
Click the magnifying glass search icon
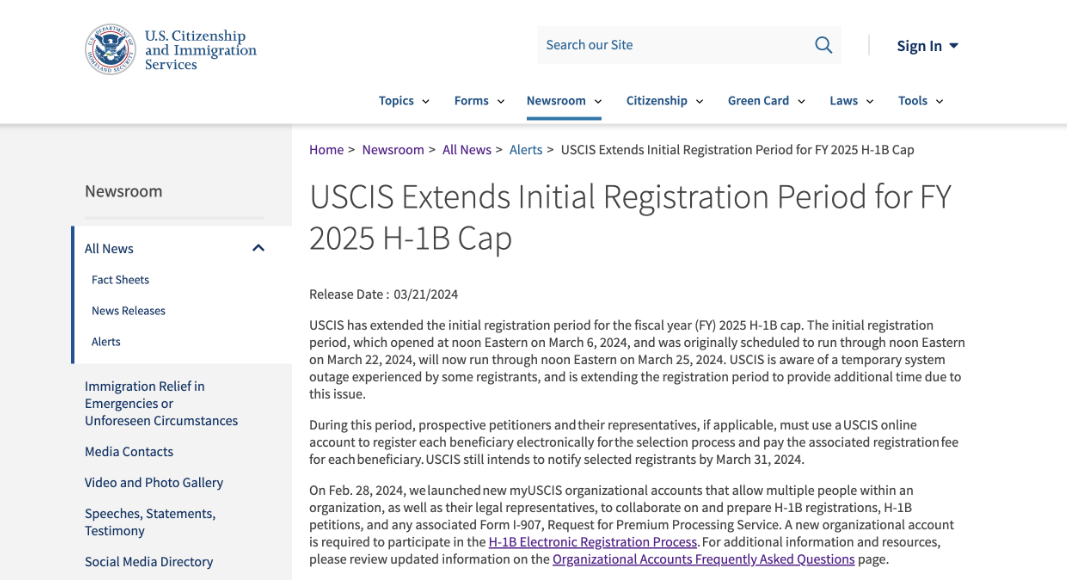coord(823,45)
